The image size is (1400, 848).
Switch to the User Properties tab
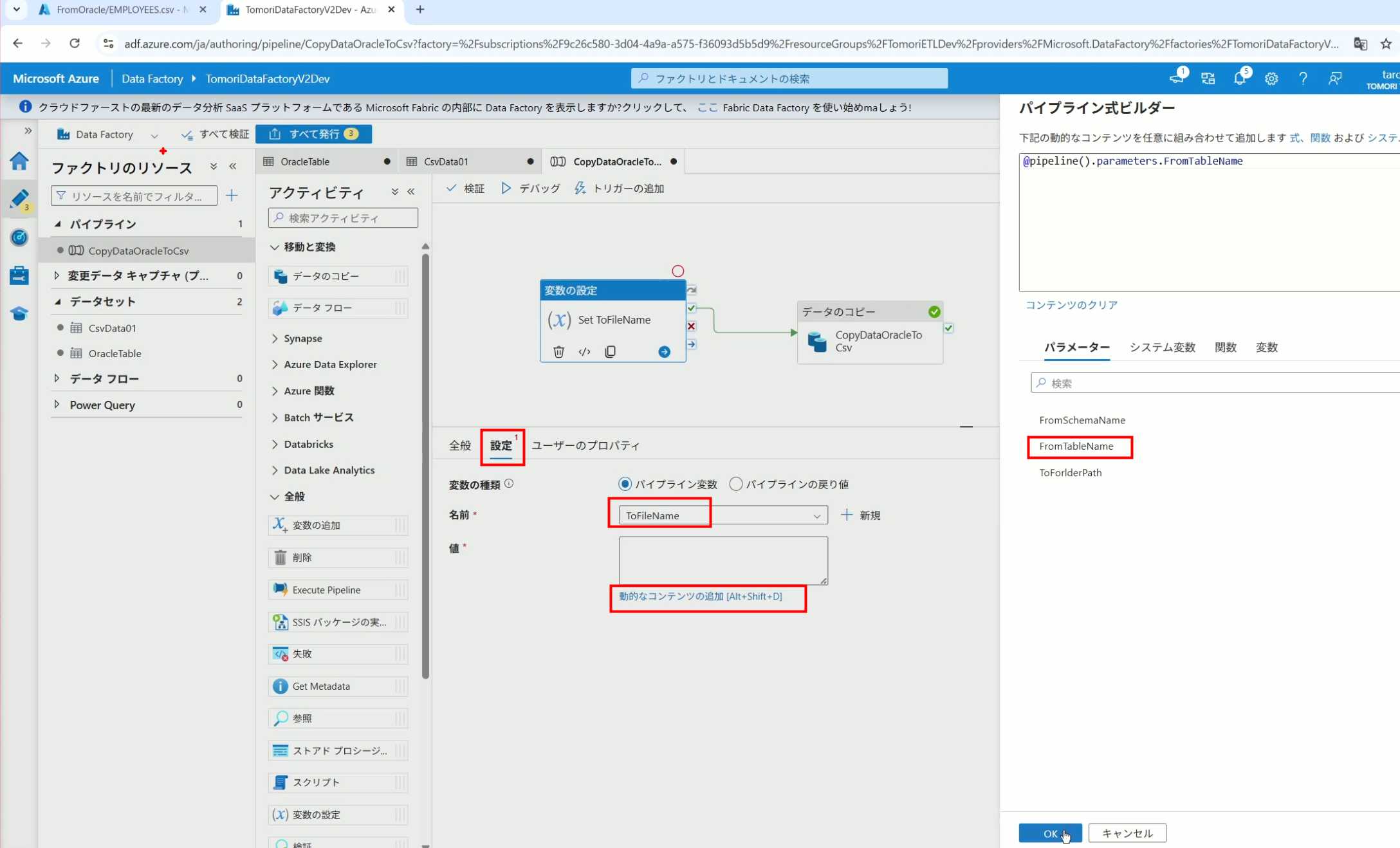(585, 445)
